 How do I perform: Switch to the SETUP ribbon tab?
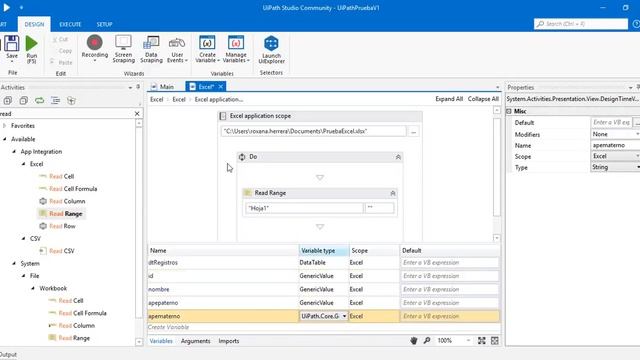click(104, 24)
